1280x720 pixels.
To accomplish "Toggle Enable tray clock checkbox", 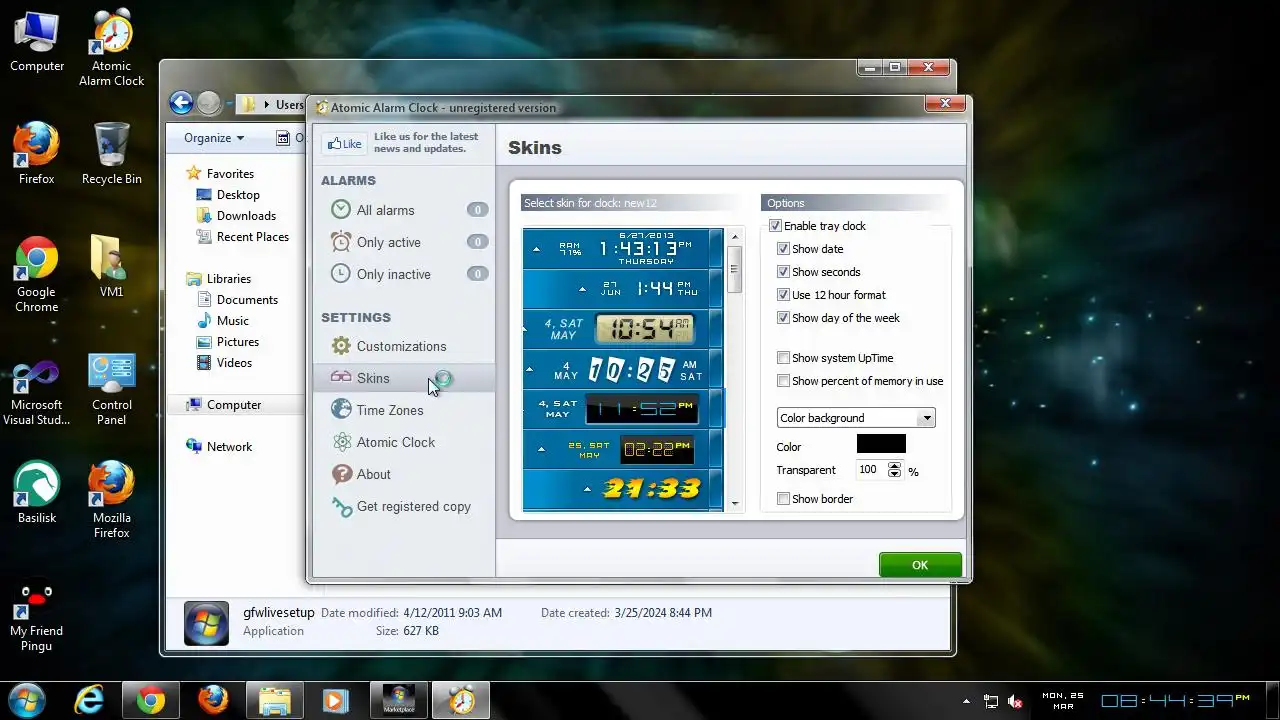I will point(775,226).
